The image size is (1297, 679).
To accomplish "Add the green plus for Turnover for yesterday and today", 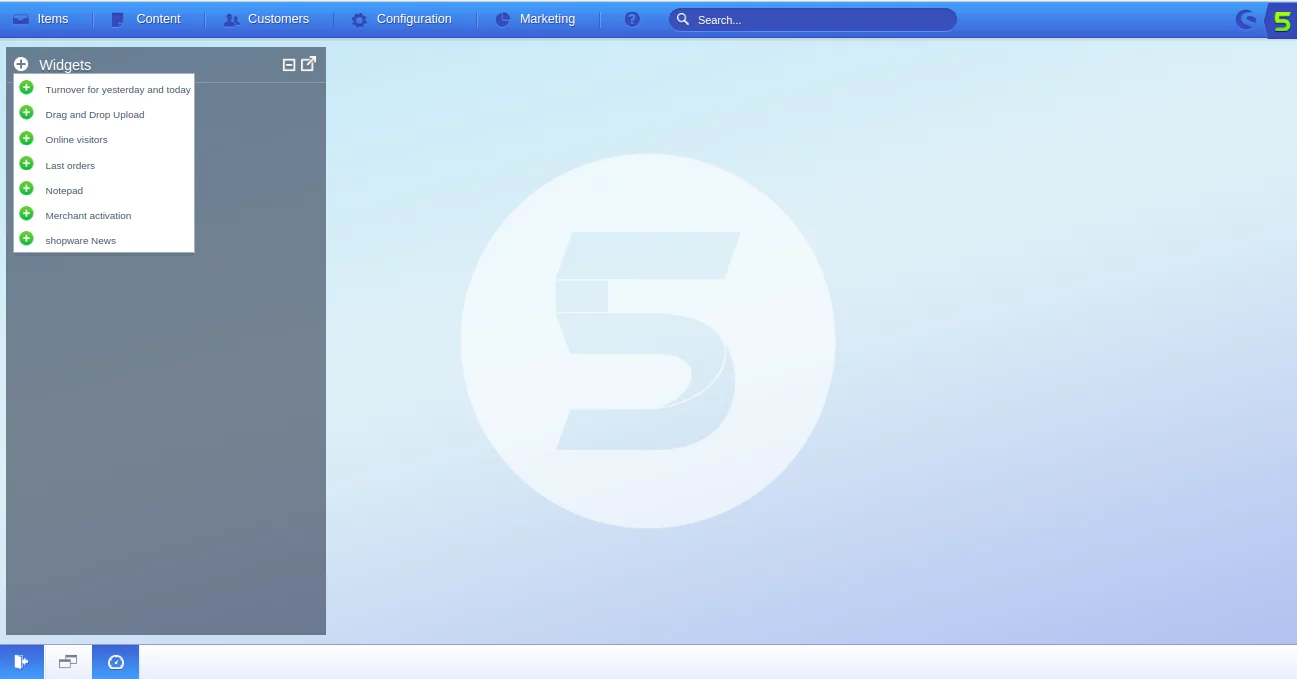I will tap(27, 88).
